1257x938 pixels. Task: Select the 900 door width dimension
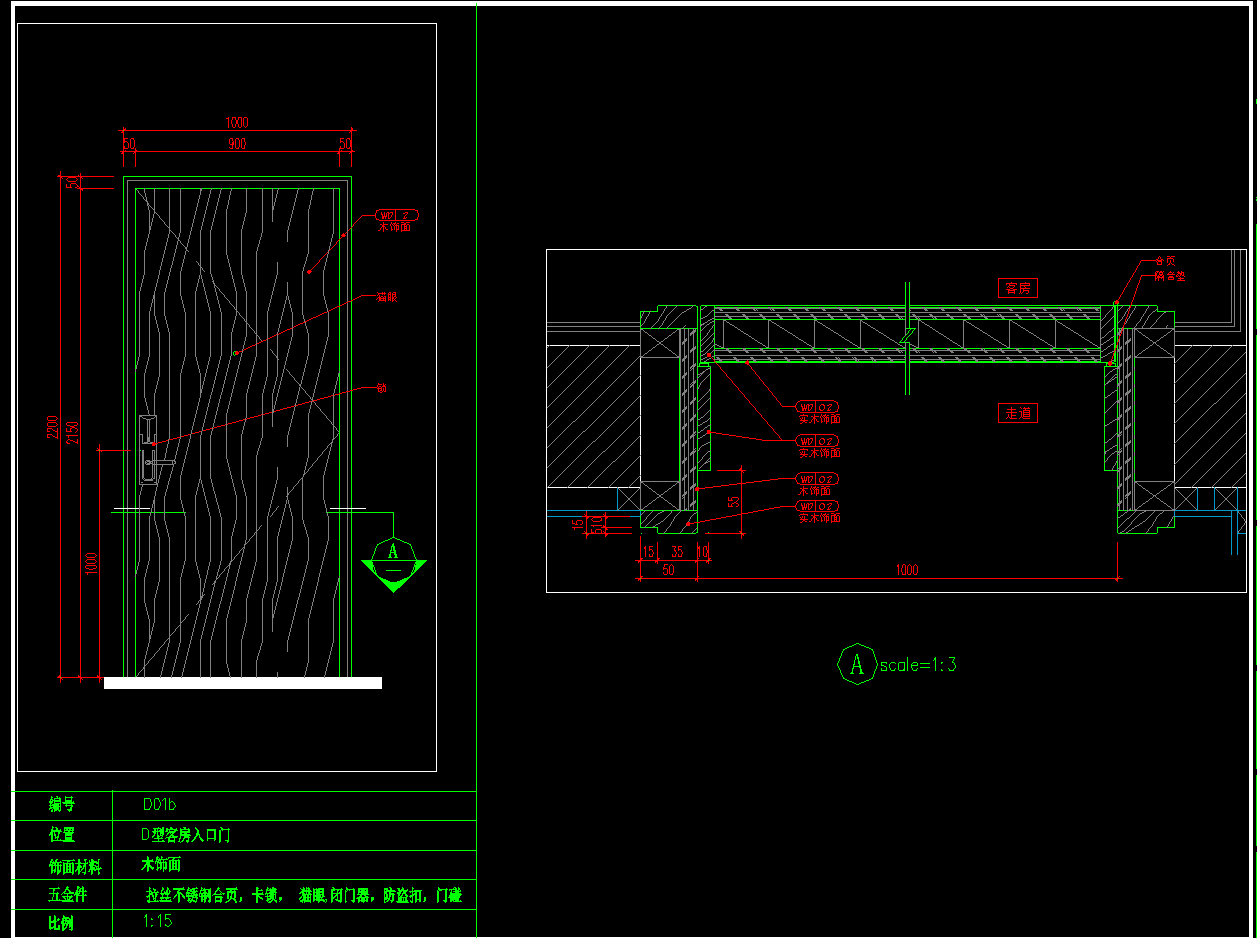[x=236, y=144]
